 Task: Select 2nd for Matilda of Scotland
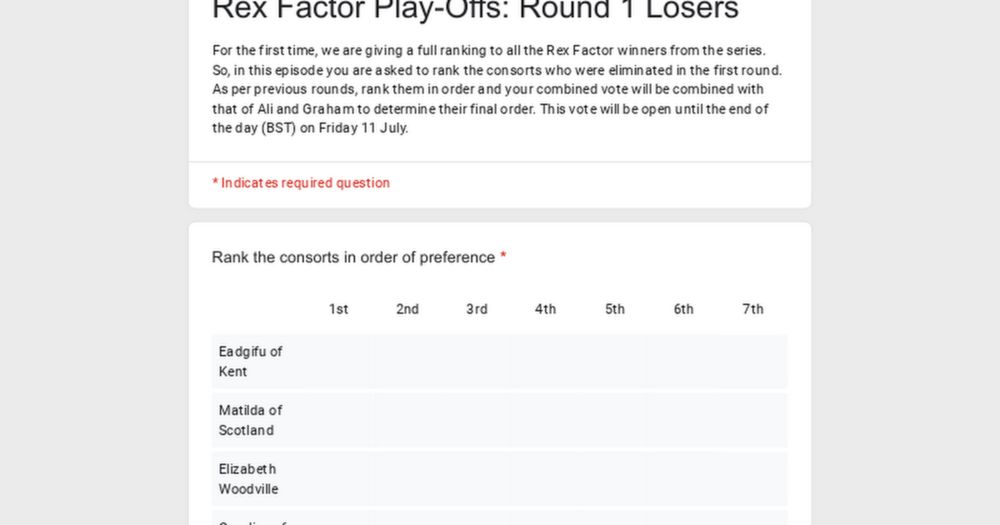coord(408,420)
